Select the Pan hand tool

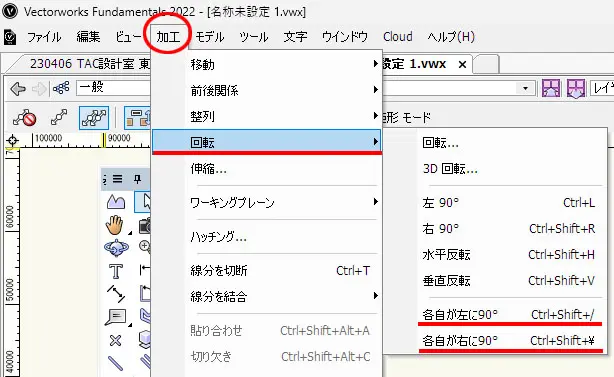114,225
